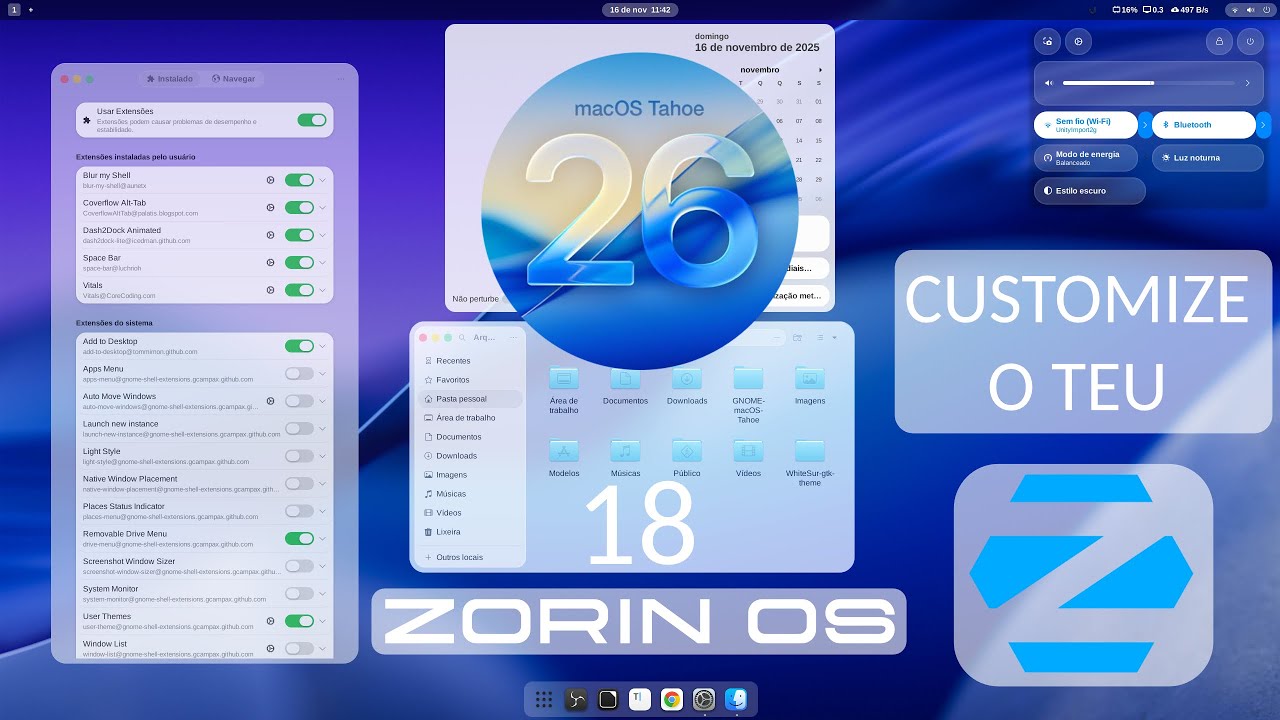1280x720 pixels.
Task: Click the screenshot button in quick settings
Action: [x=1047, y=41]
